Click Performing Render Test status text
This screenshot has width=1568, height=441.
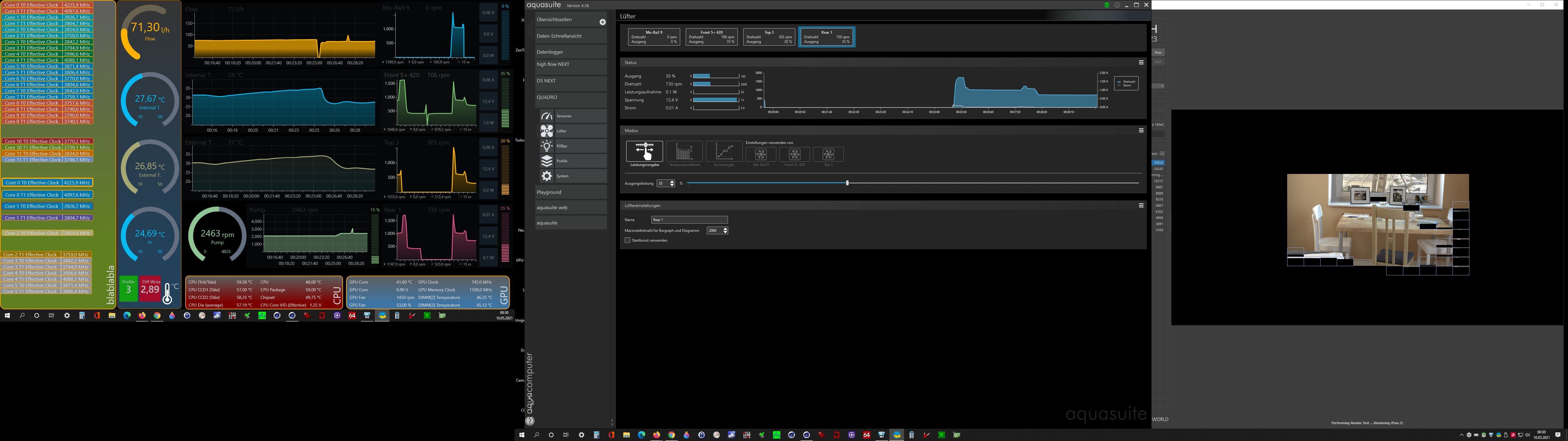click(x=1367, y=423)
